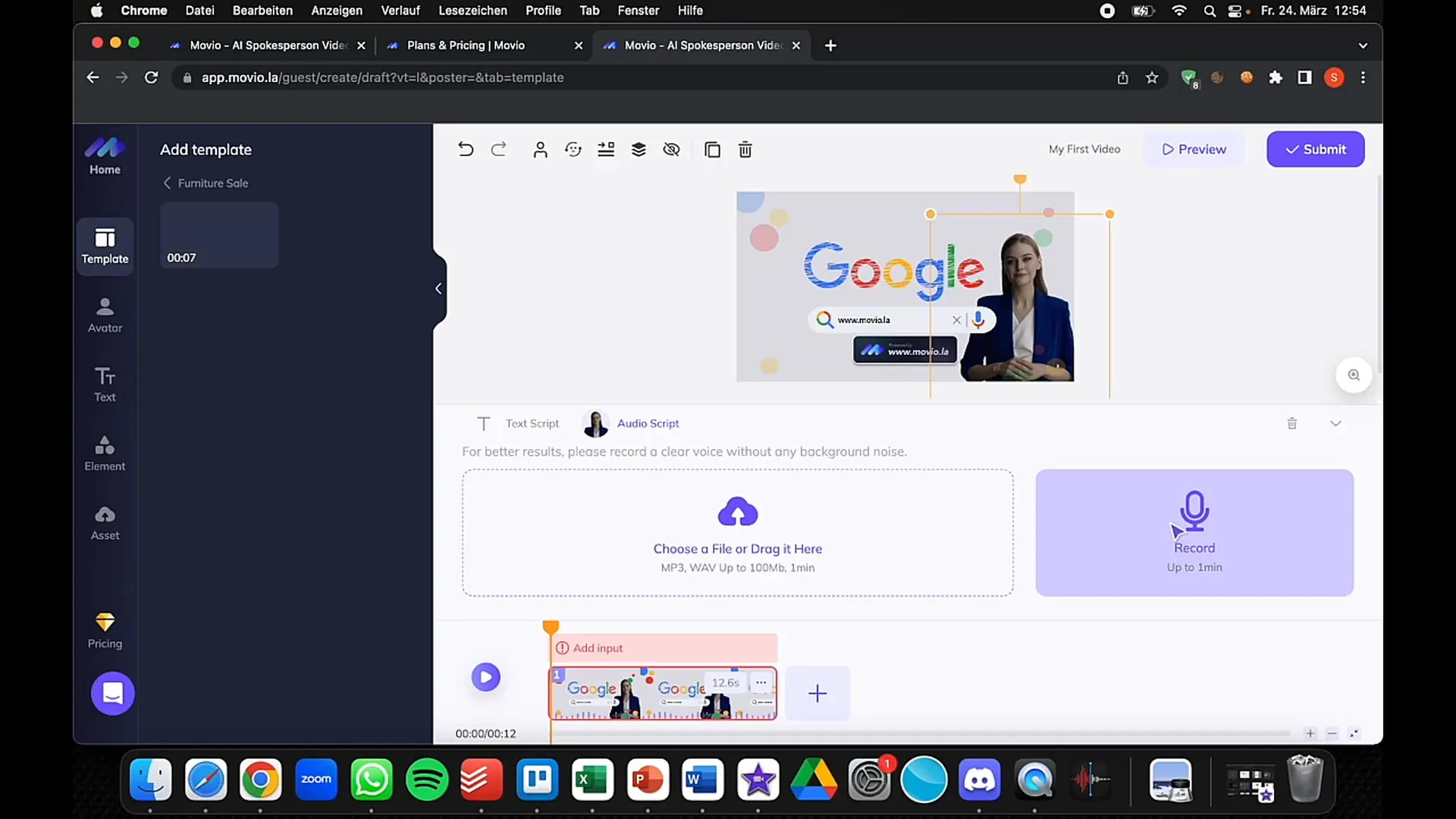The image size is (1456, 819).
Task: Click the crop/duplicate frame icon
Action: (712, 149)
